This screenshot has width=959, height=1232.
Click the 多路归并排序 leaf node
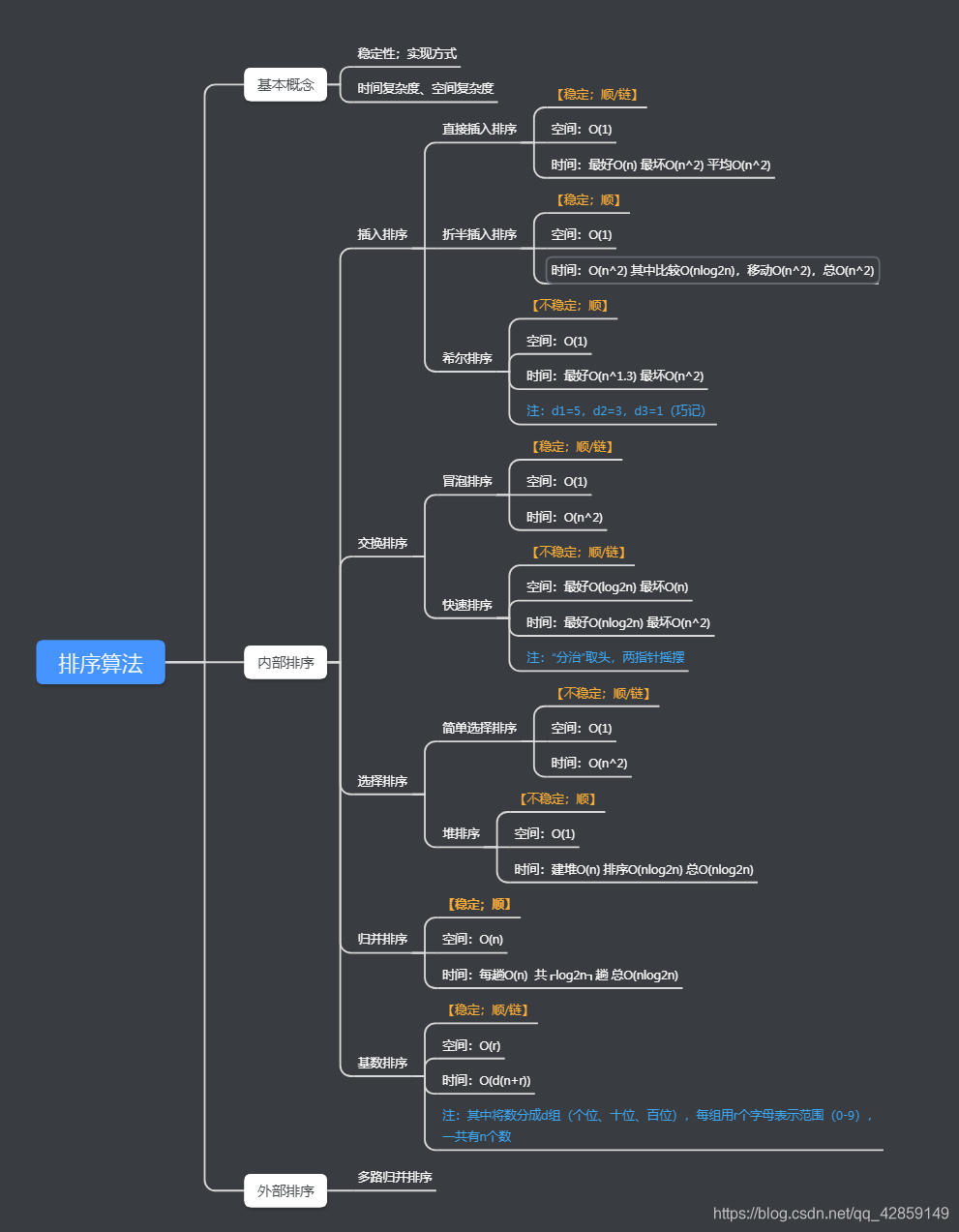point(395,1178)
